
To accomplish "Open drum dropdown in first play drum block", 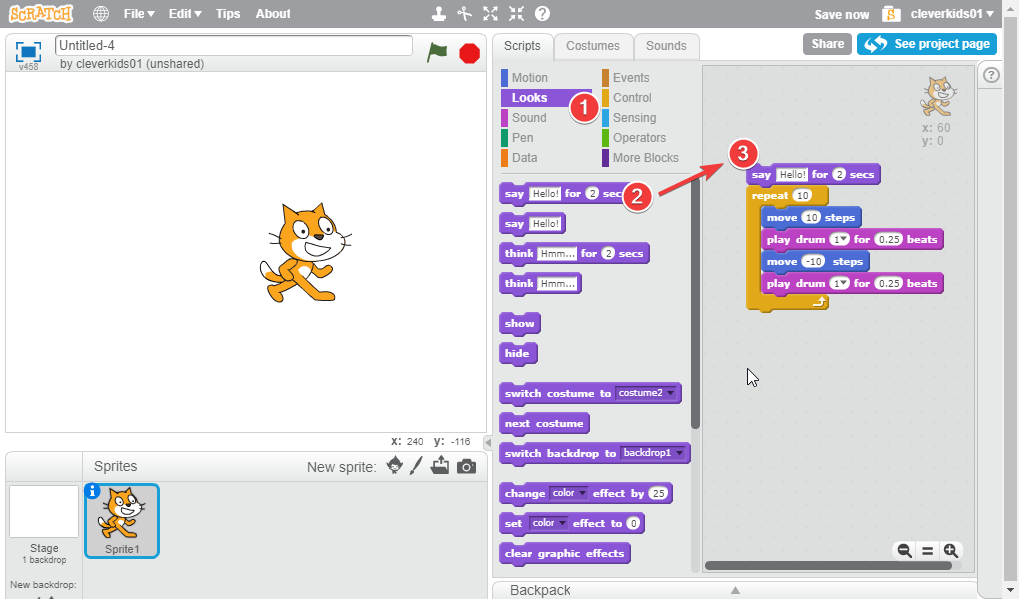I will 840,239.
